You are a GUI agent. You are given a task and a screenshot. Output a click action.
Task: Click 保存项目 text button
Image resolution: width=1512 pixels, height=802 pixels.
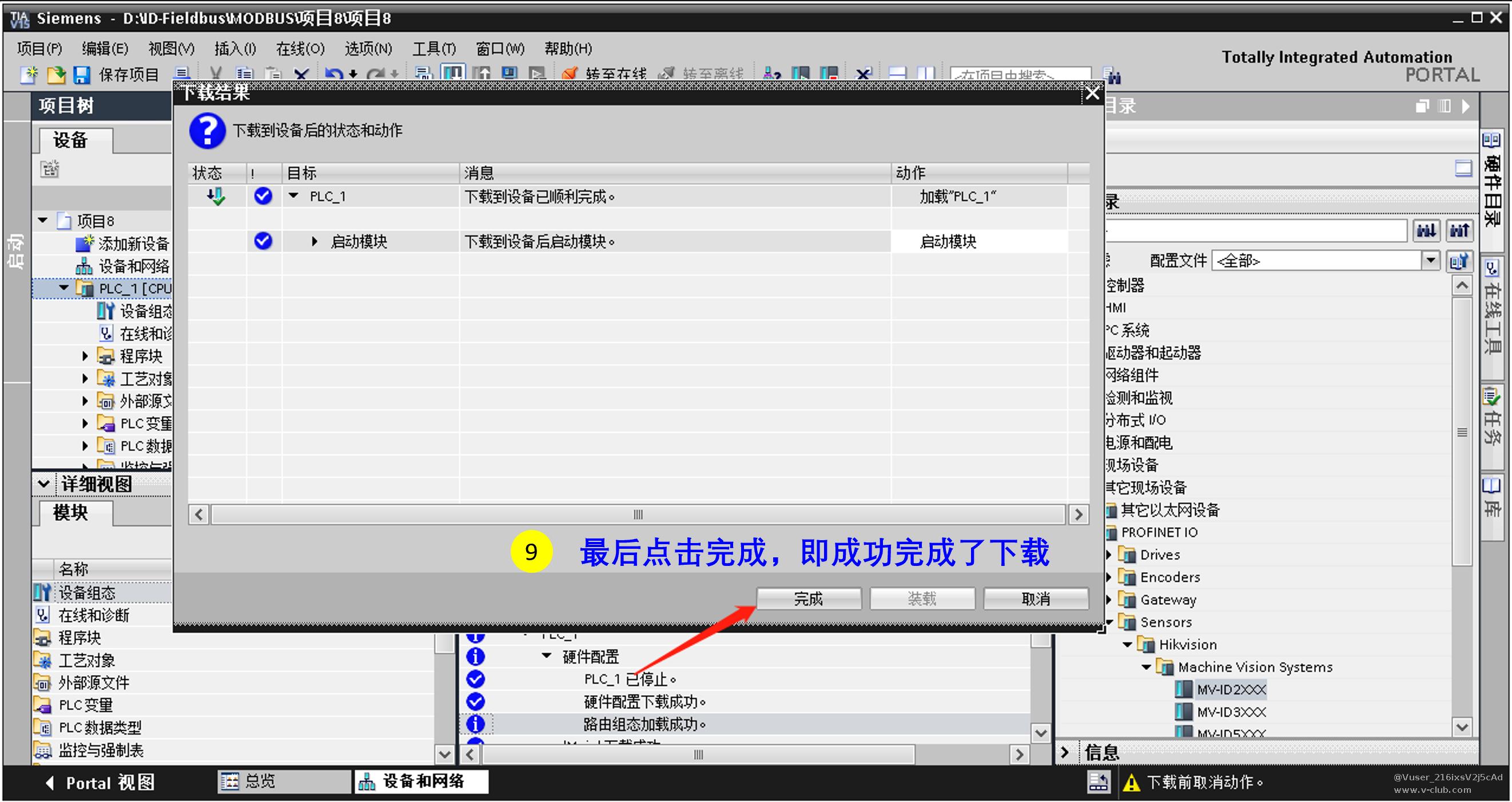(129, 75)
